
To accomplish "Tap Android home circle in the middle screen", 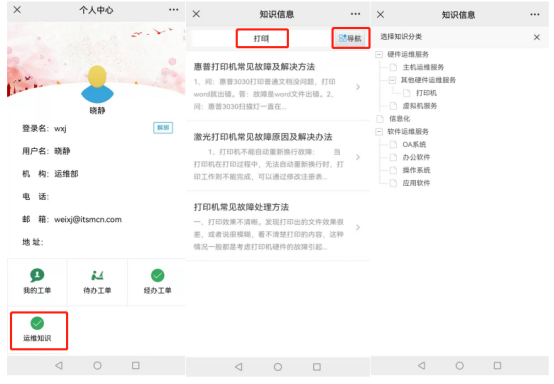I will 278,367.
